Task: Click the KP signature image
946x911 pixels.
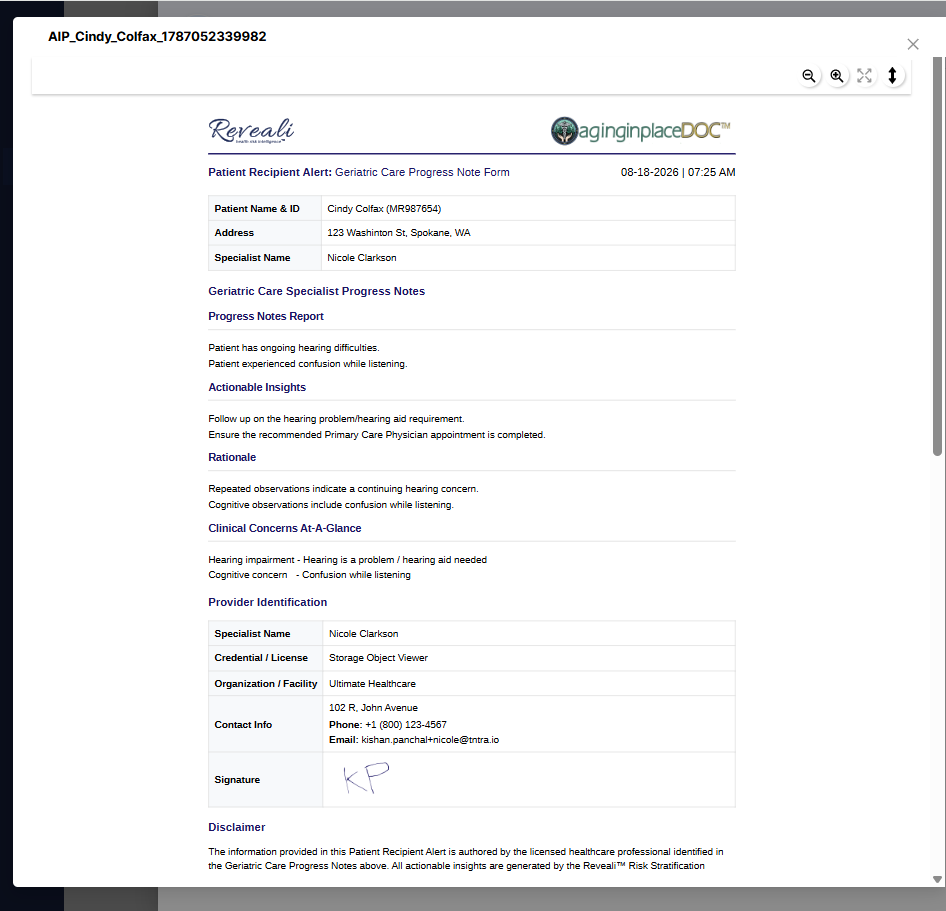Action: (366, 778)
